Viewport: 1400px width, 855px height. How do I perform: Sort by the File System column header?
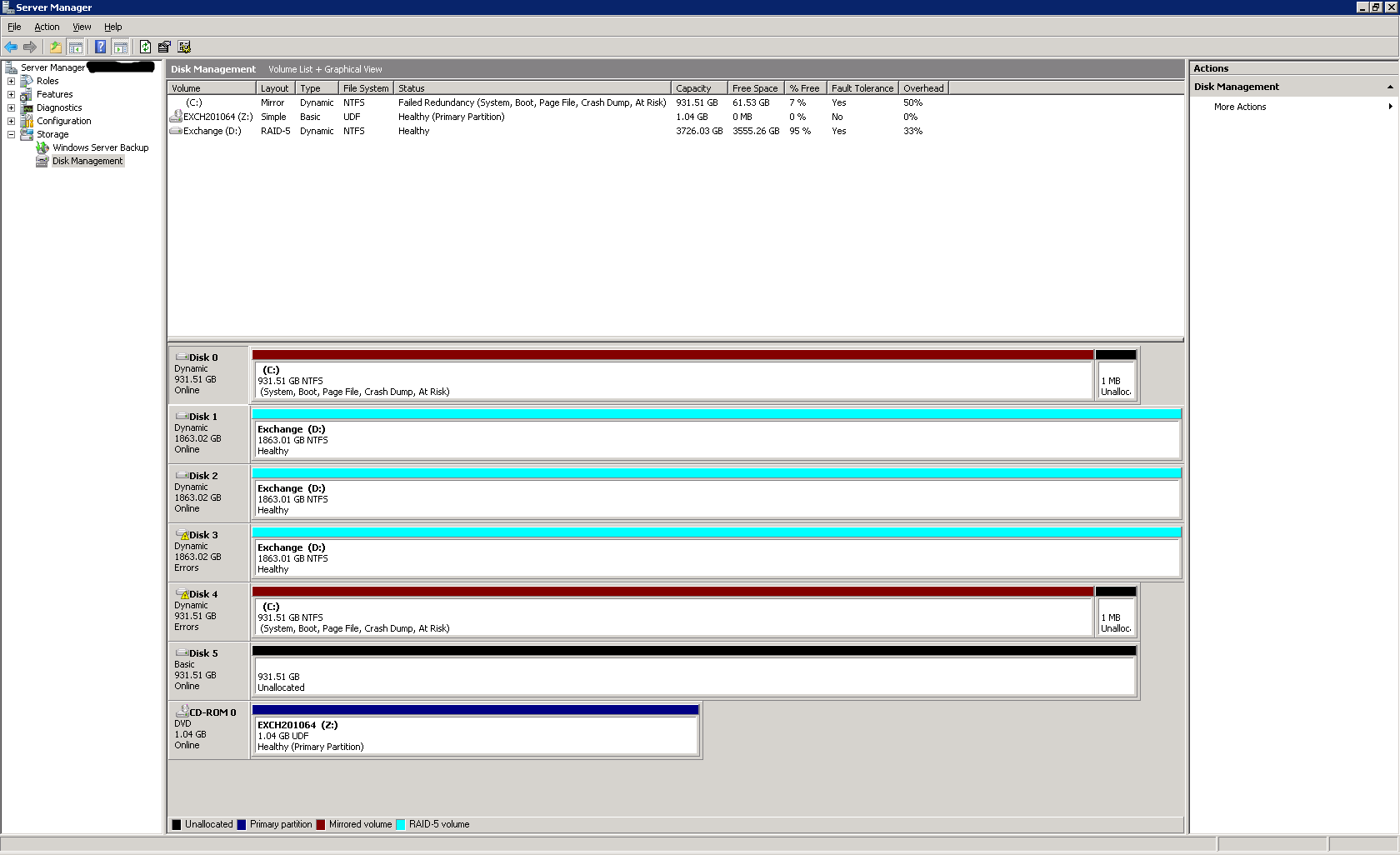click(x=366, y=87)
